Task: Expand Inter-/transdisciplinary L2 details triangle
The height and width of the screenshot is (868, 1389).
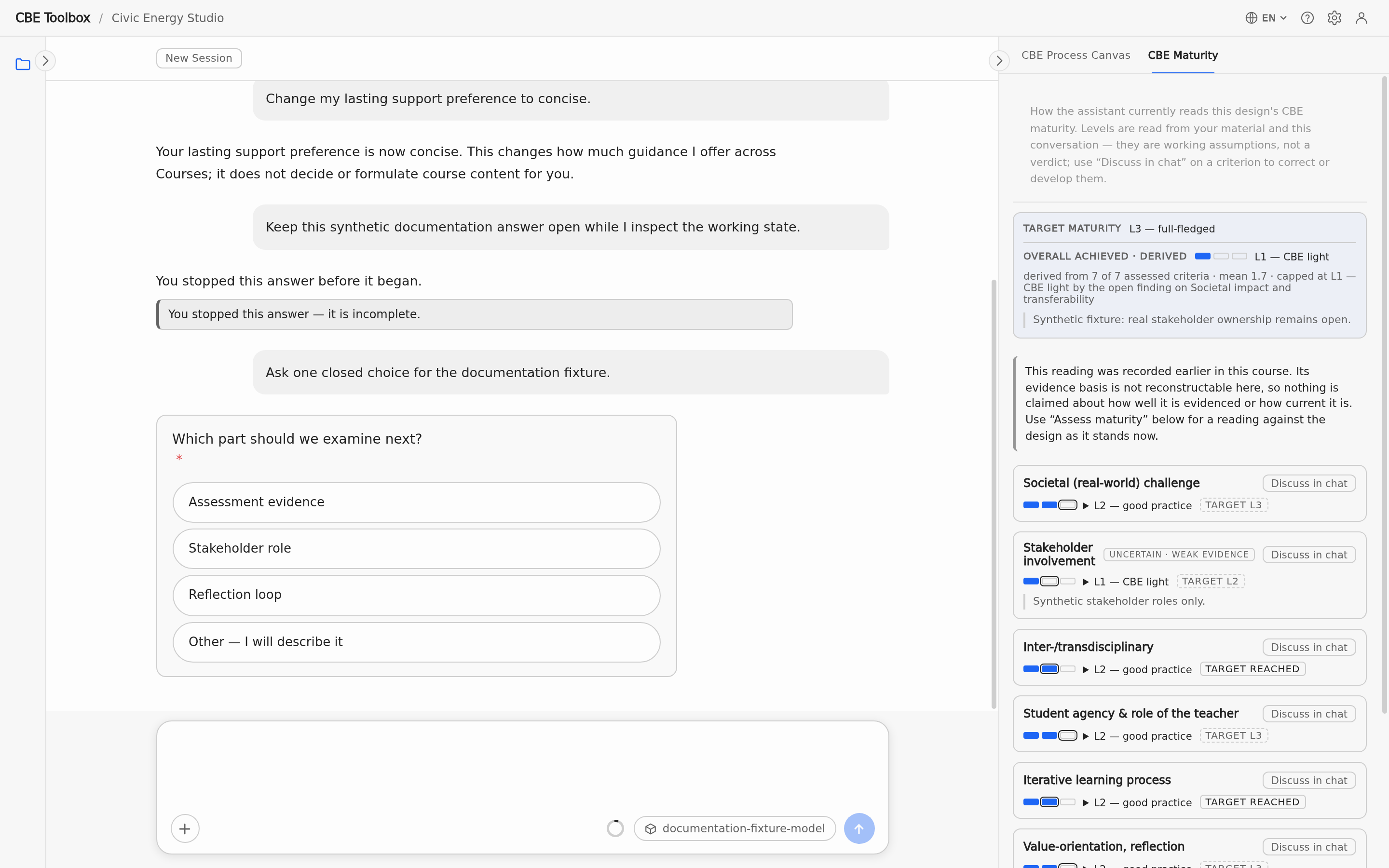Action: pyautogui.click(x=1085, y=670)
